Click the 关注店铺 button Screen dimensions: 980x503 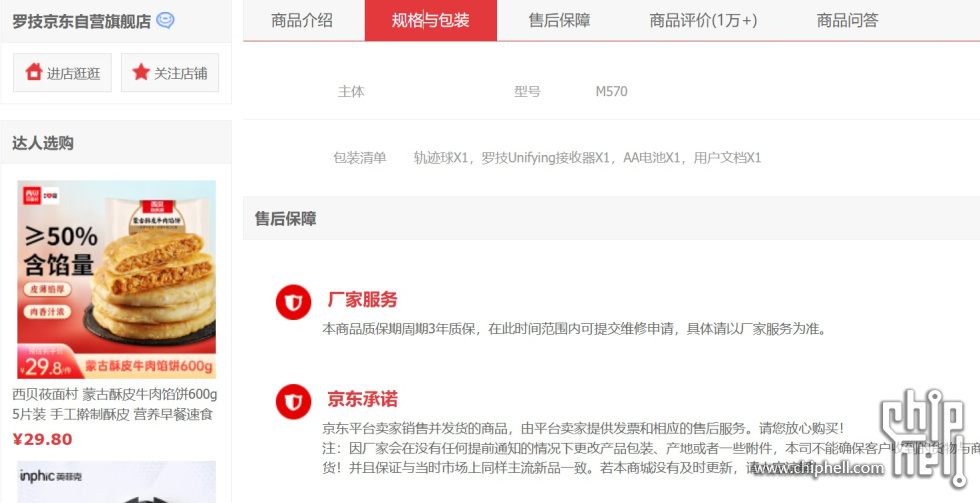(x=170, y=72)
